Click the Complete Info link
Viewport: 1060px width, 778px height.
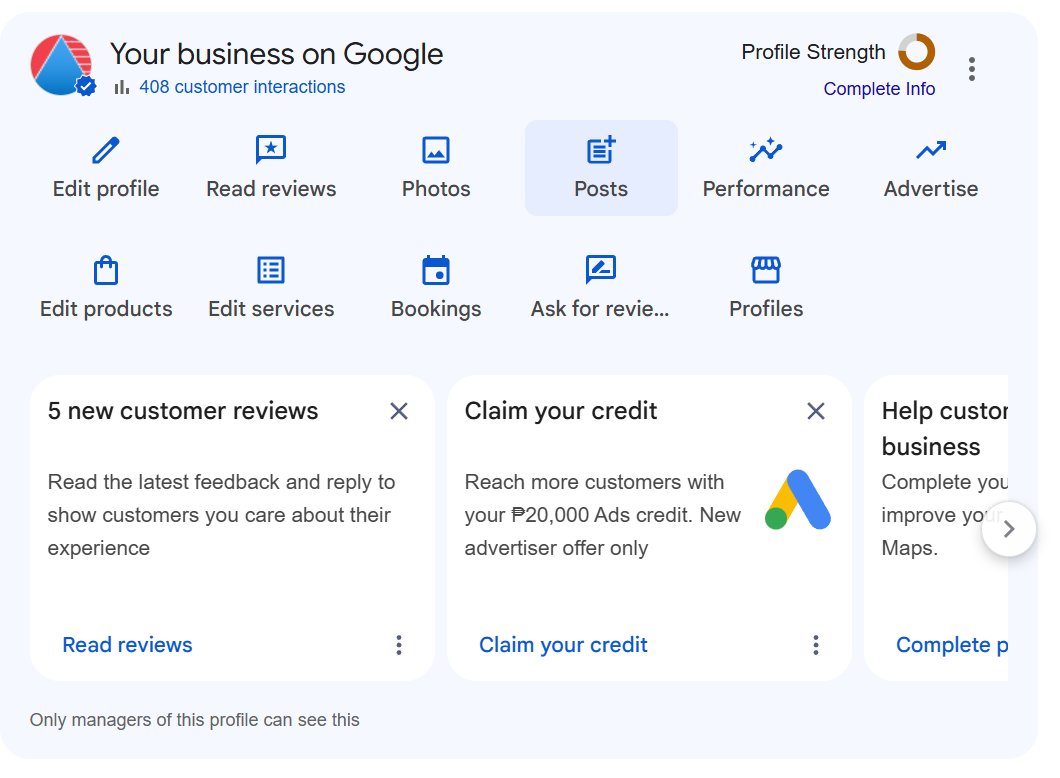pyautogui.click(x=879, y=89)
